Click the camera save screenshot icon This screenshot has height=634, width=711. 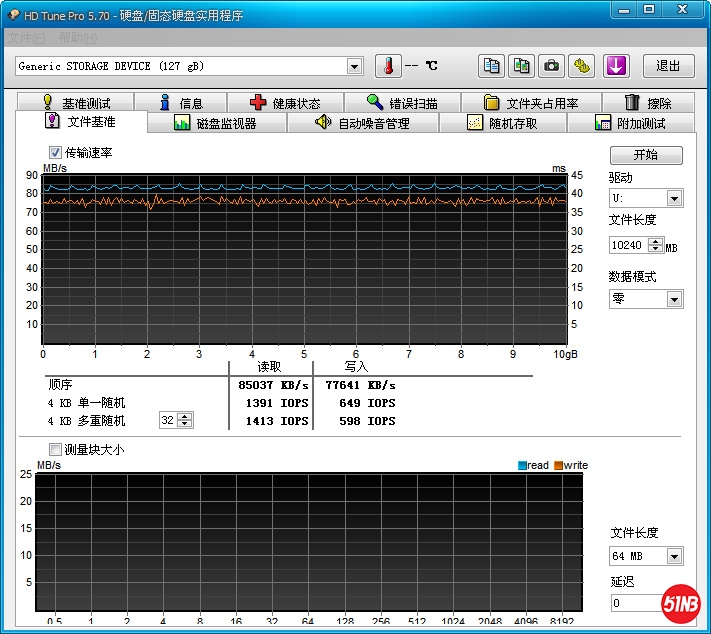(551, 66)
